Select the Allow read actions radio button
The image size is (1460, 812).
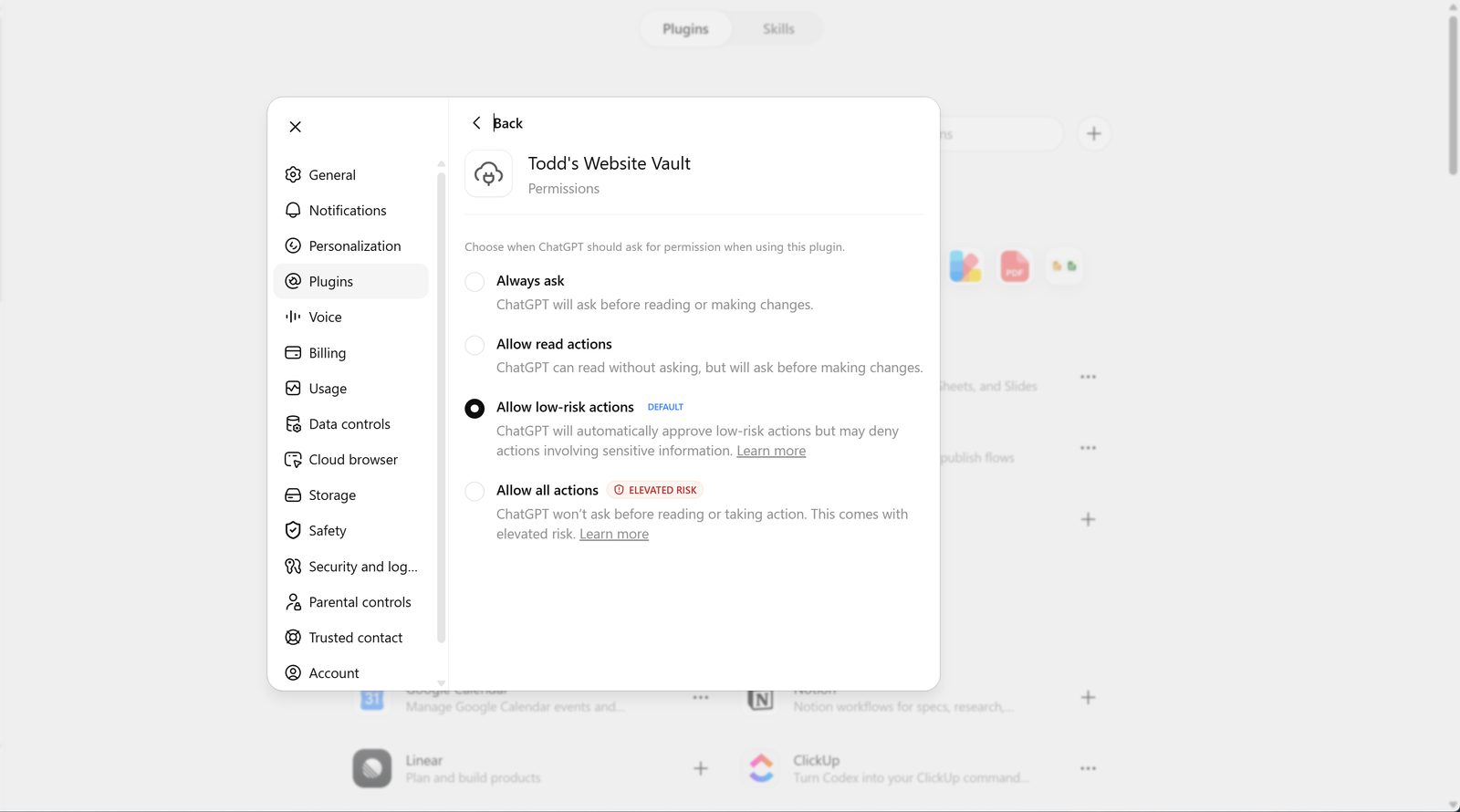[x=474, y=345]
